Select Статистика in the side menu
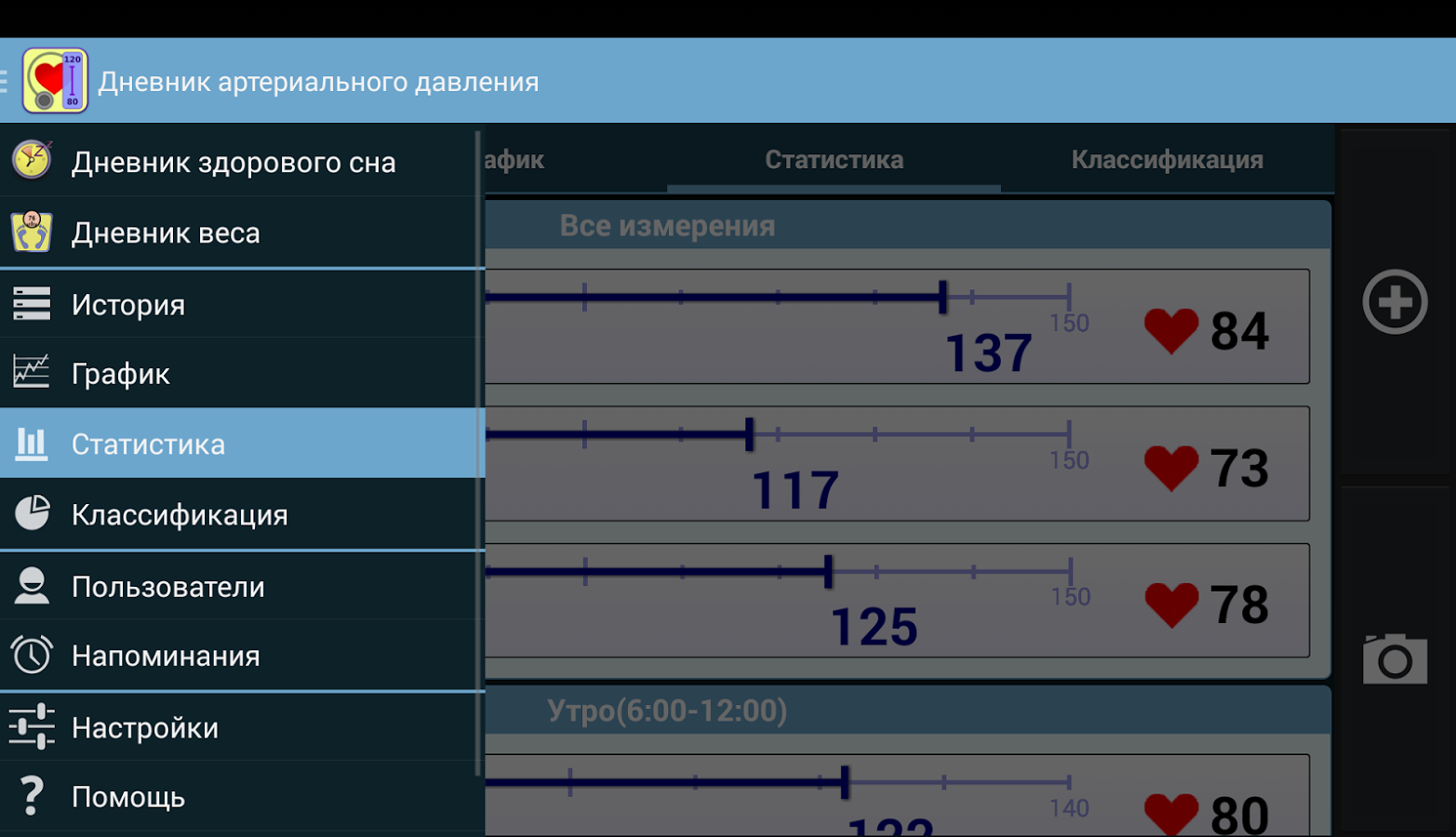The image size is (1456, 837). click(x=242, y=444)
